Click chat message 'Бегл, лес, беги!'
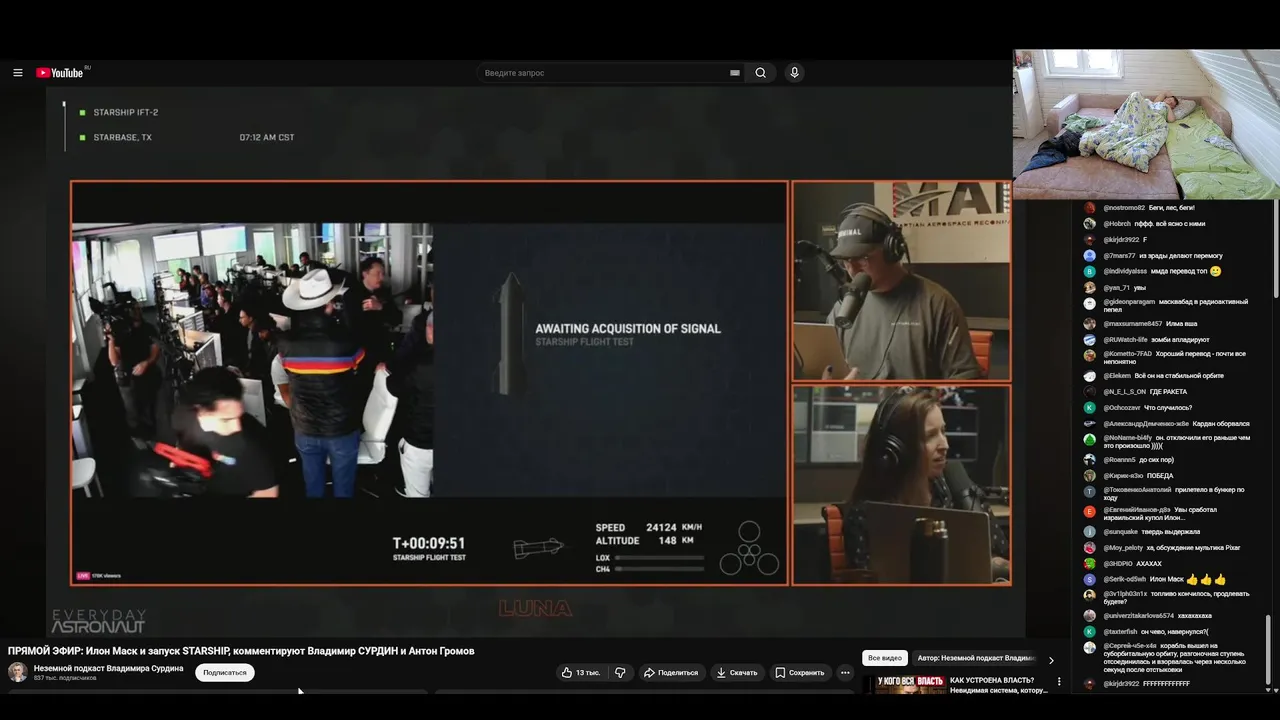Viewport: 1280px width, 720px height. (x=1170, y=208)
